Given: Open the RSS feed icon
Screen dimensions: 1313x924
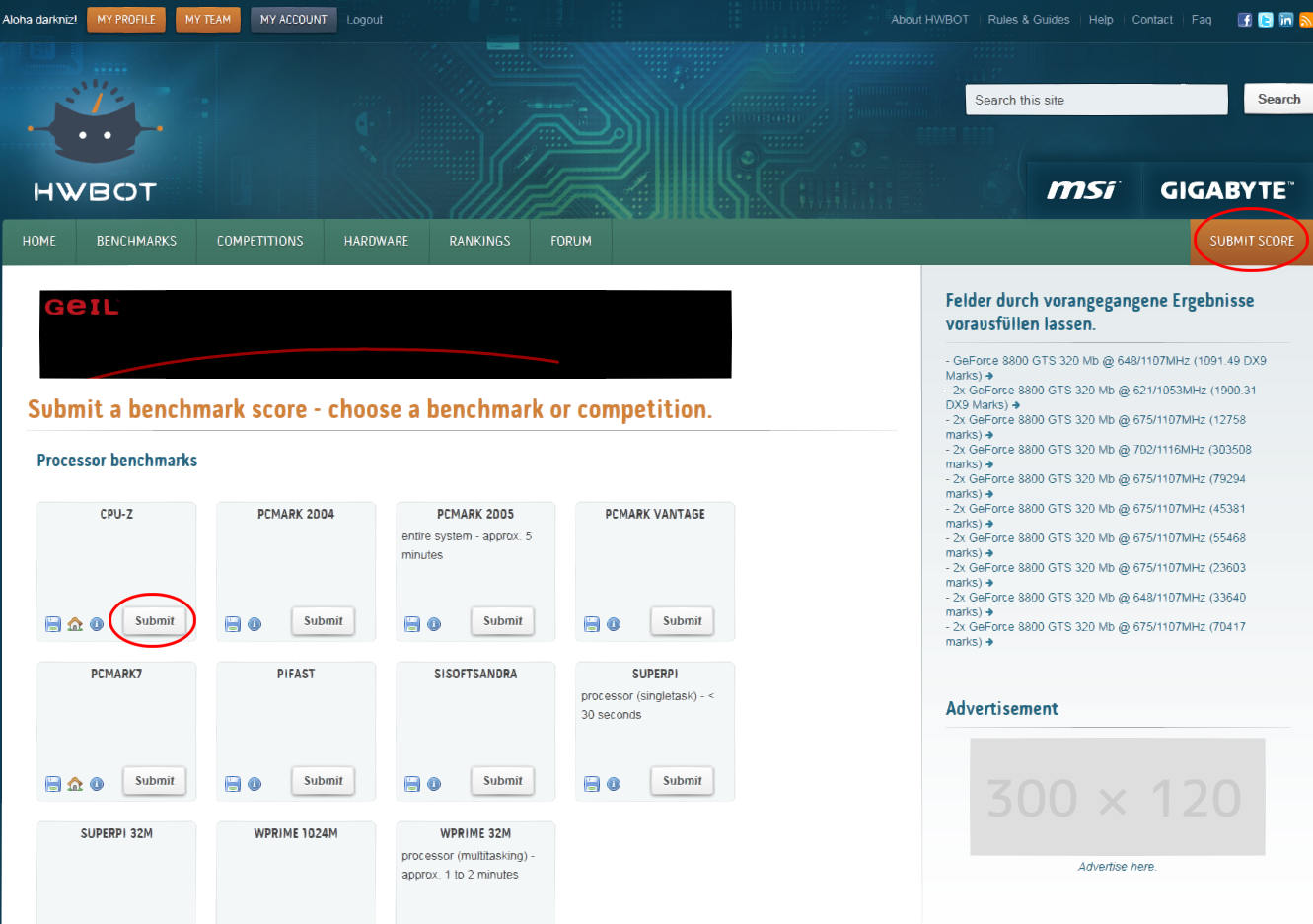Looking at the screenshot, I should (1306, 20).
